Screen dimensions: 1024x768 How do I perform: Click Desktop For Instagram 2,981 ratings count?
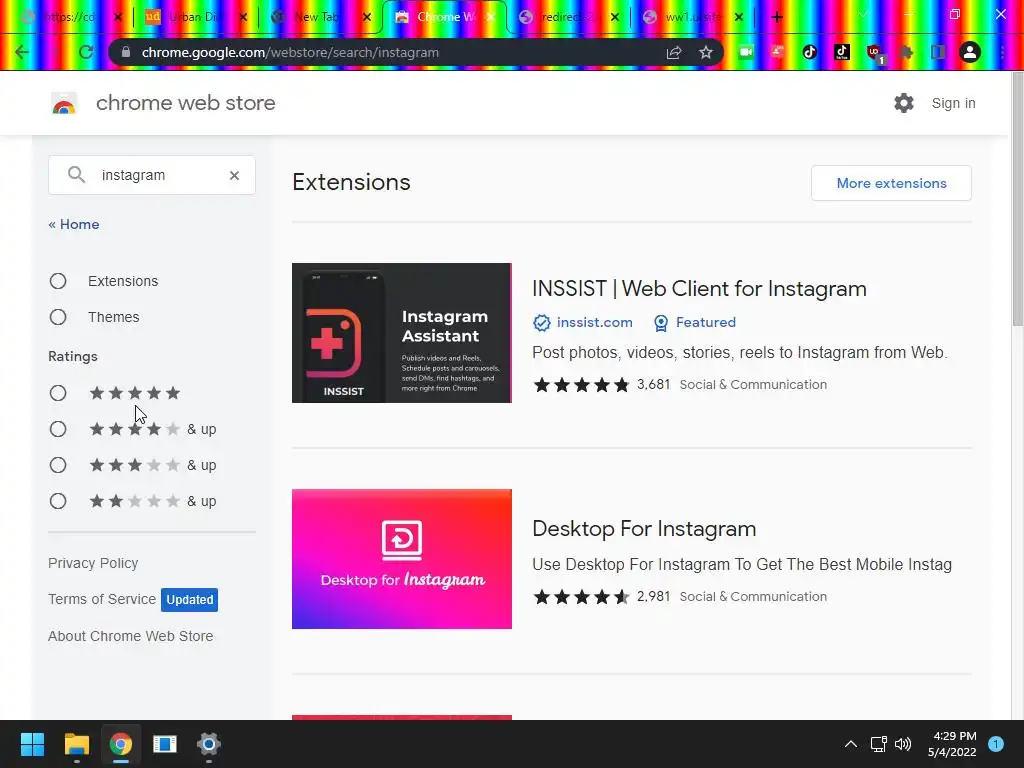point(654,597)
